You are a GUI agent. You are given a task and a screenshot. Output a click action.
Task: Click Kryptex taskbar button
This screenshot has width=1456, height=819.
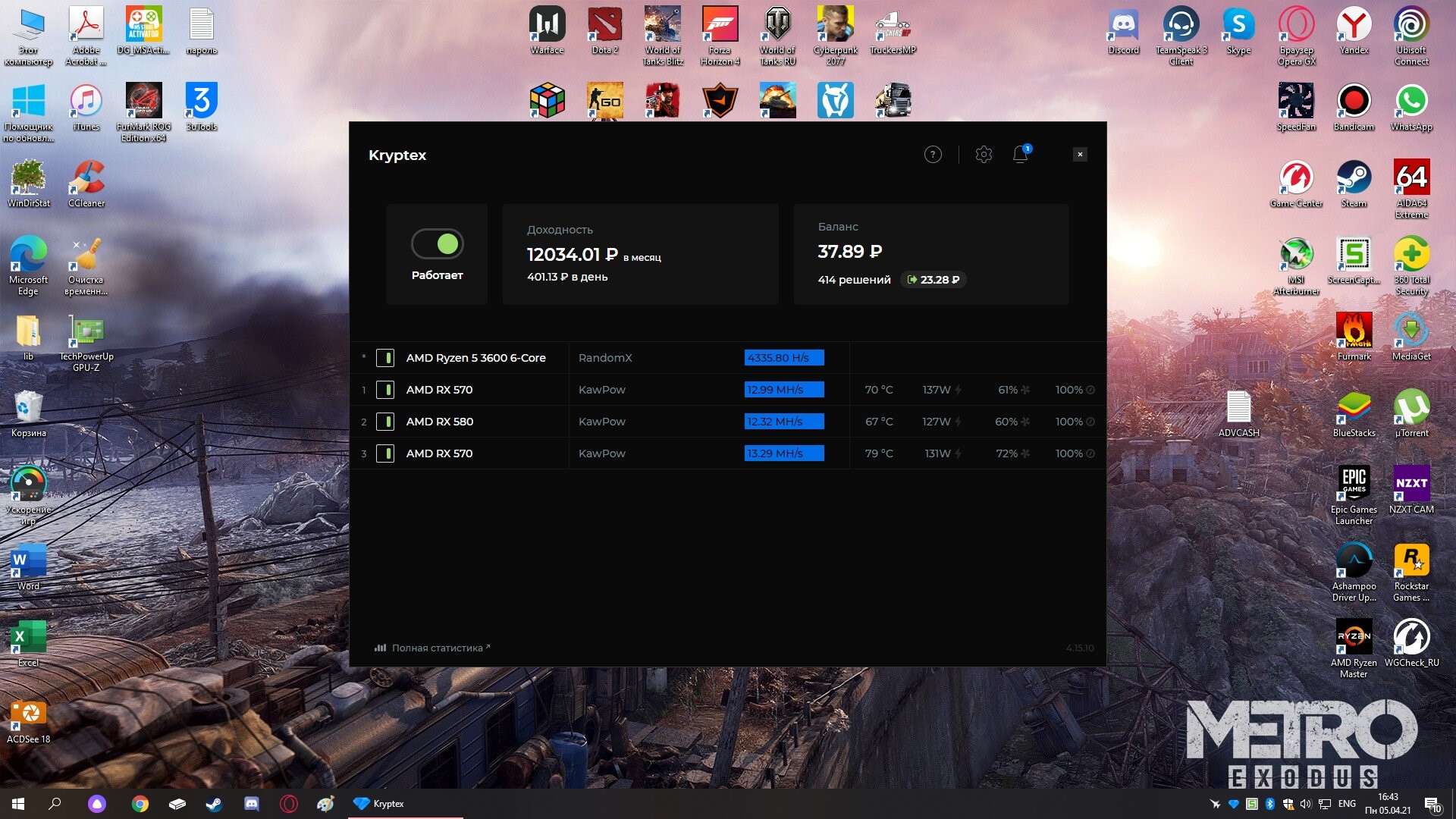click(406, 804)
